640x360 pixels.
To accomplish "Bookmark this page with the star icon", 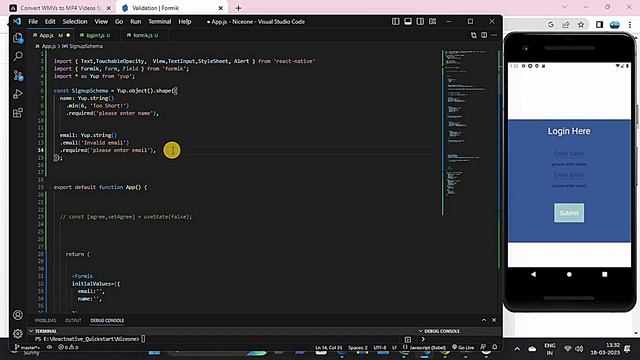I will click(581, 24).
